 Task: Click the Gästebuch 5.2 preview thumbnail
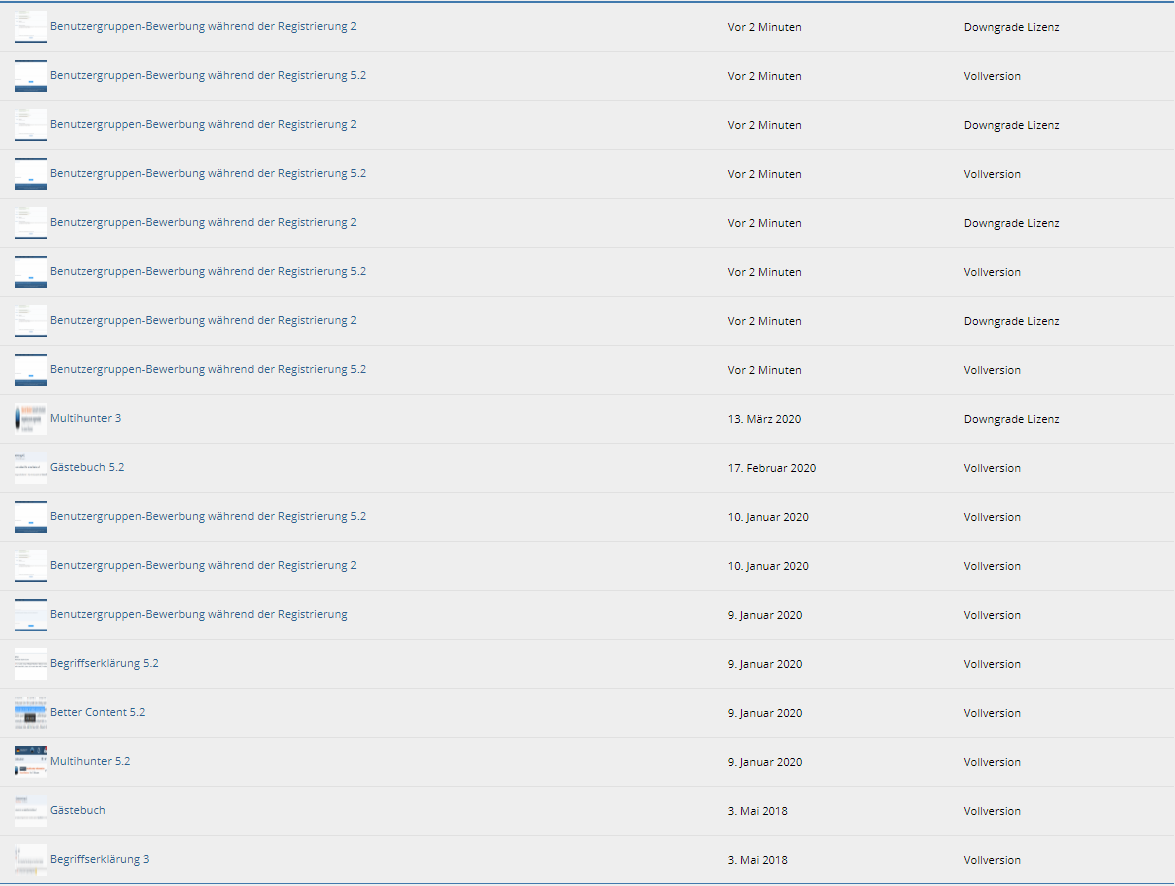(x=30, y=468)
